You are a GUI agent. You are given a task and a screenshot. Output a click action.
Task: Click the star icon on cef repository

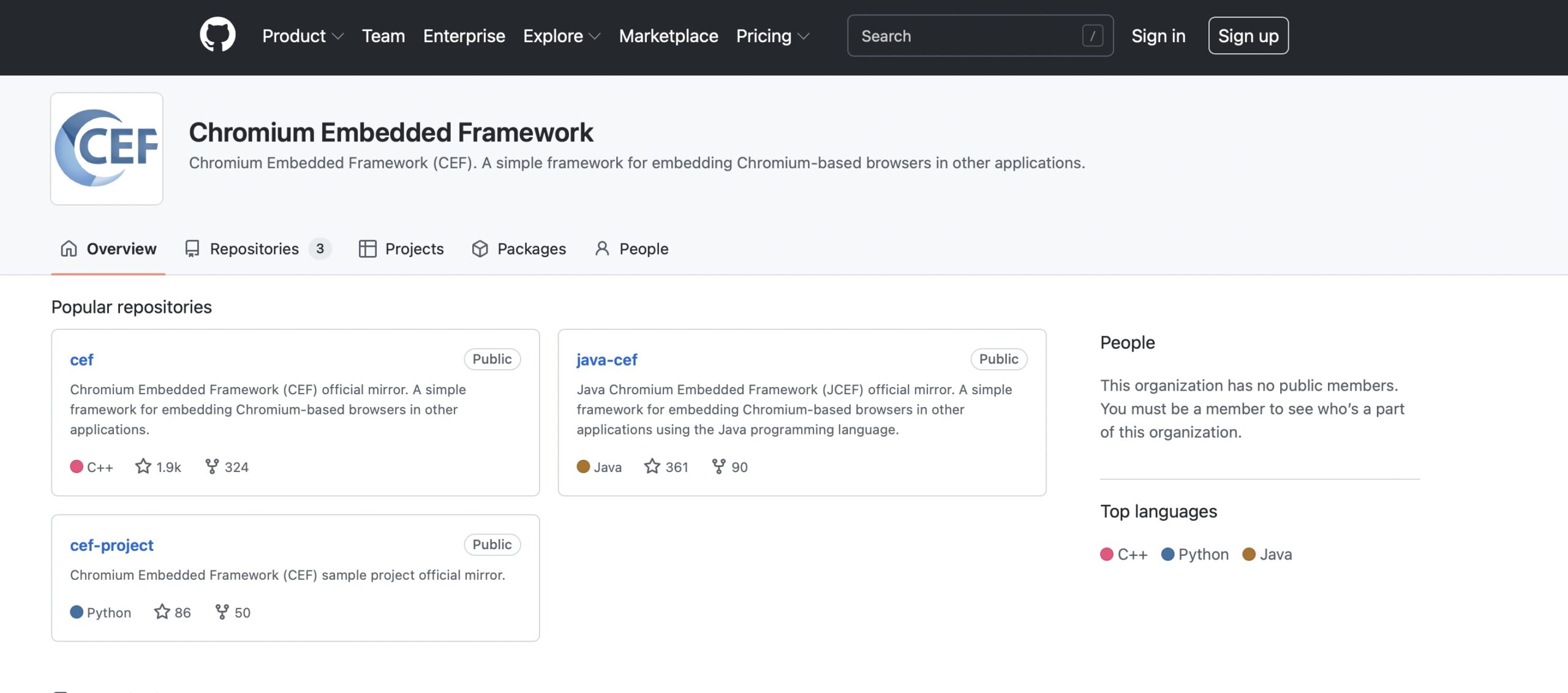143,466
